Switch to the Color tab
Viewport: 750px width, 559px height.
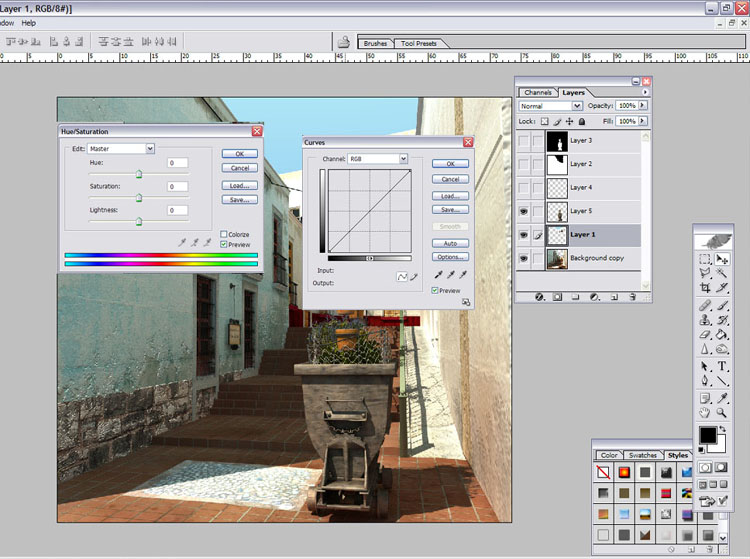click(609, 455)
